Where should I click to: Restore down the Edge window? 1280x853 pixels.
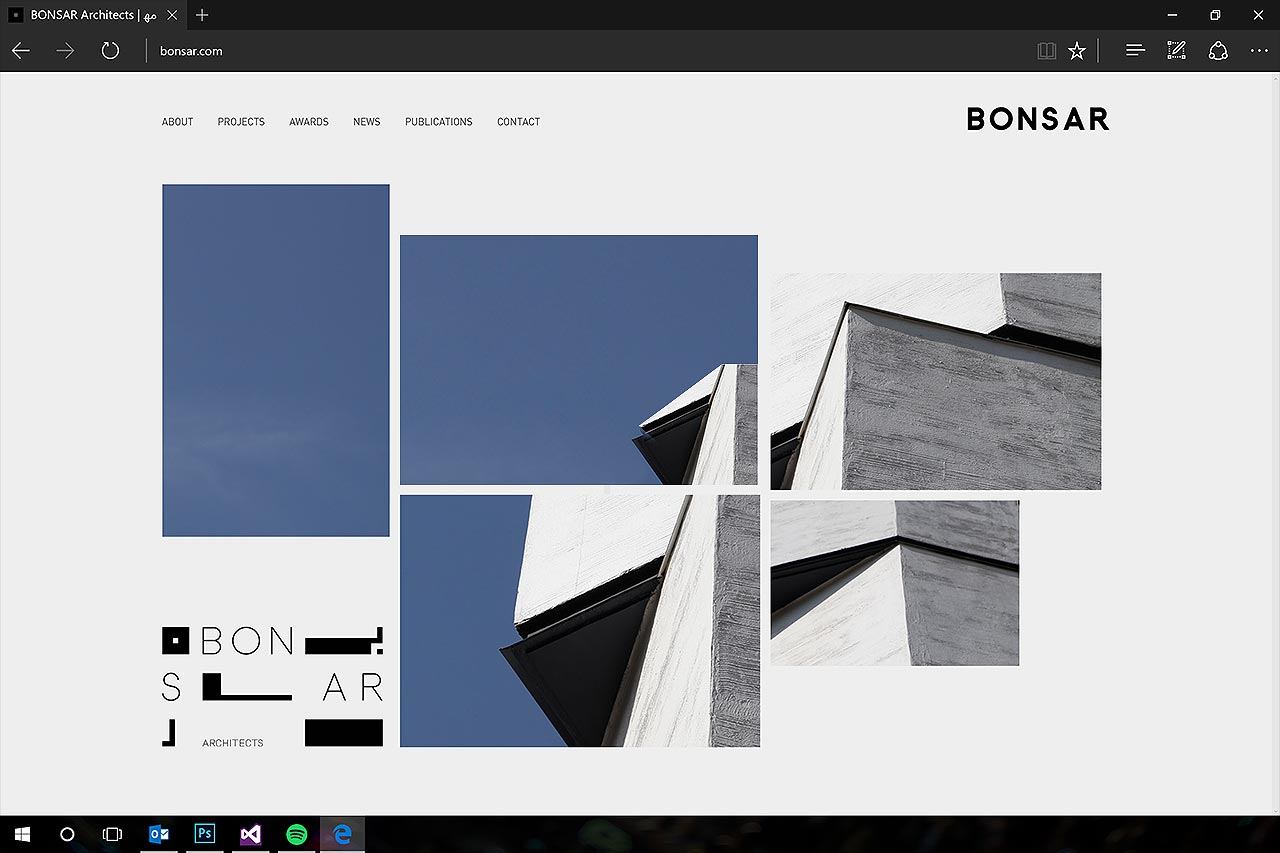click(x=1215, y=15)
